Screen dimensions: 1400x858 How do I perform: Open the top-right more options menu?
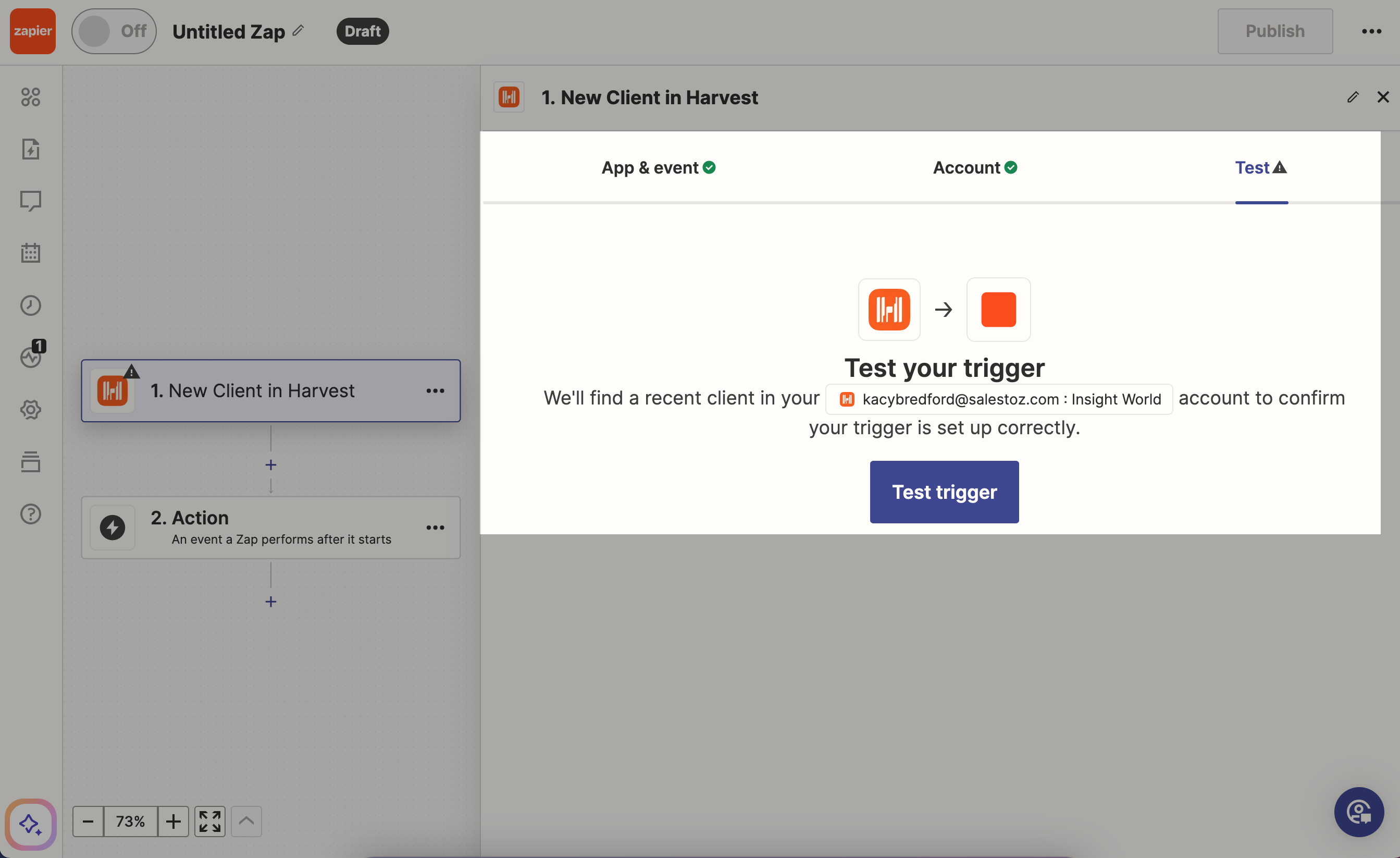(x=1371, y=31)
